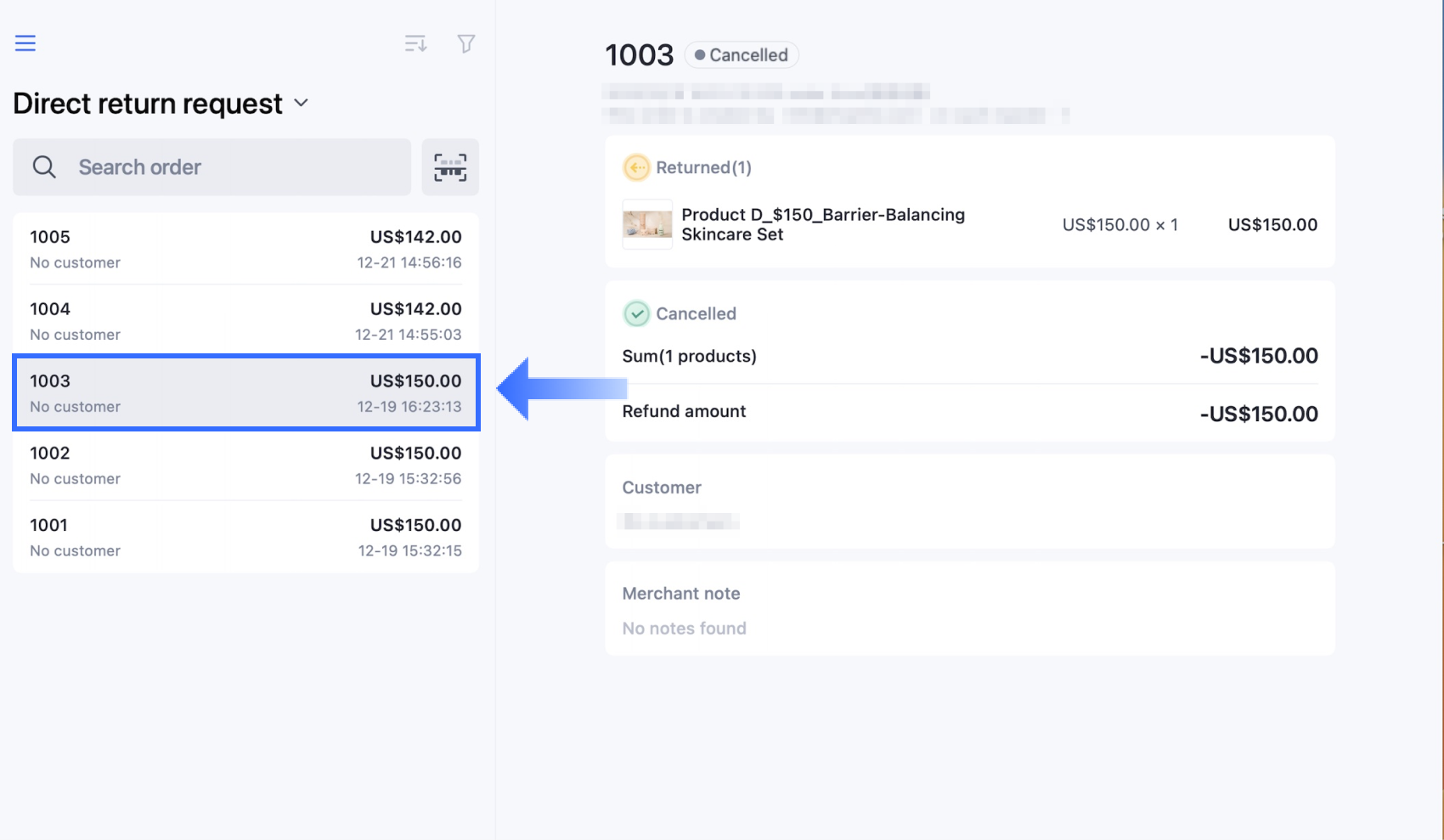Click the barcode scan button

(x=450, y=167)
